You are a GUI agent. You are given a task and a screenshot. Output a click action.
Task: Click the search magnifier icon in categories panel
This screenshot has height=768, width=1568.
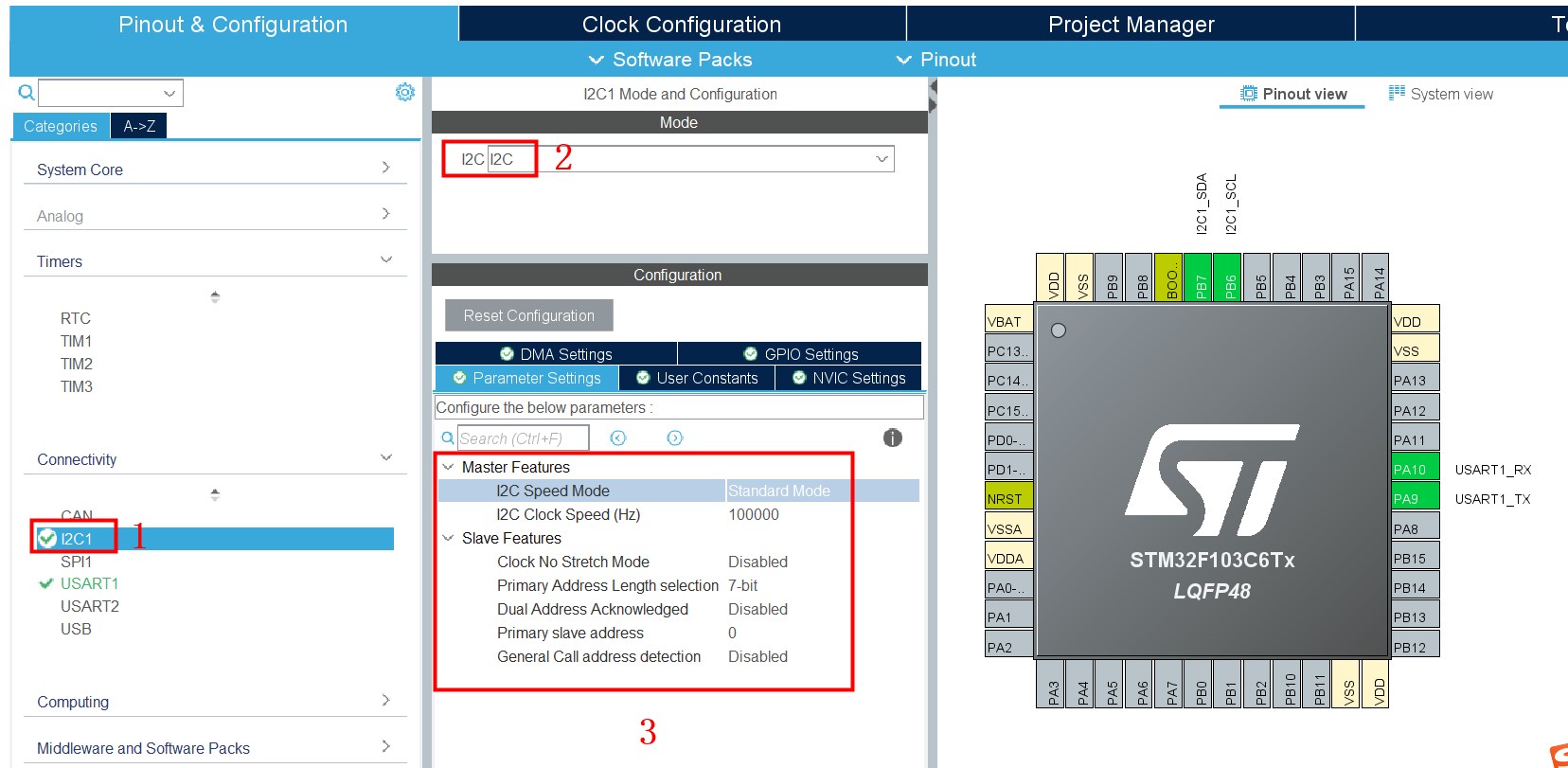click(x=27, y=93)
